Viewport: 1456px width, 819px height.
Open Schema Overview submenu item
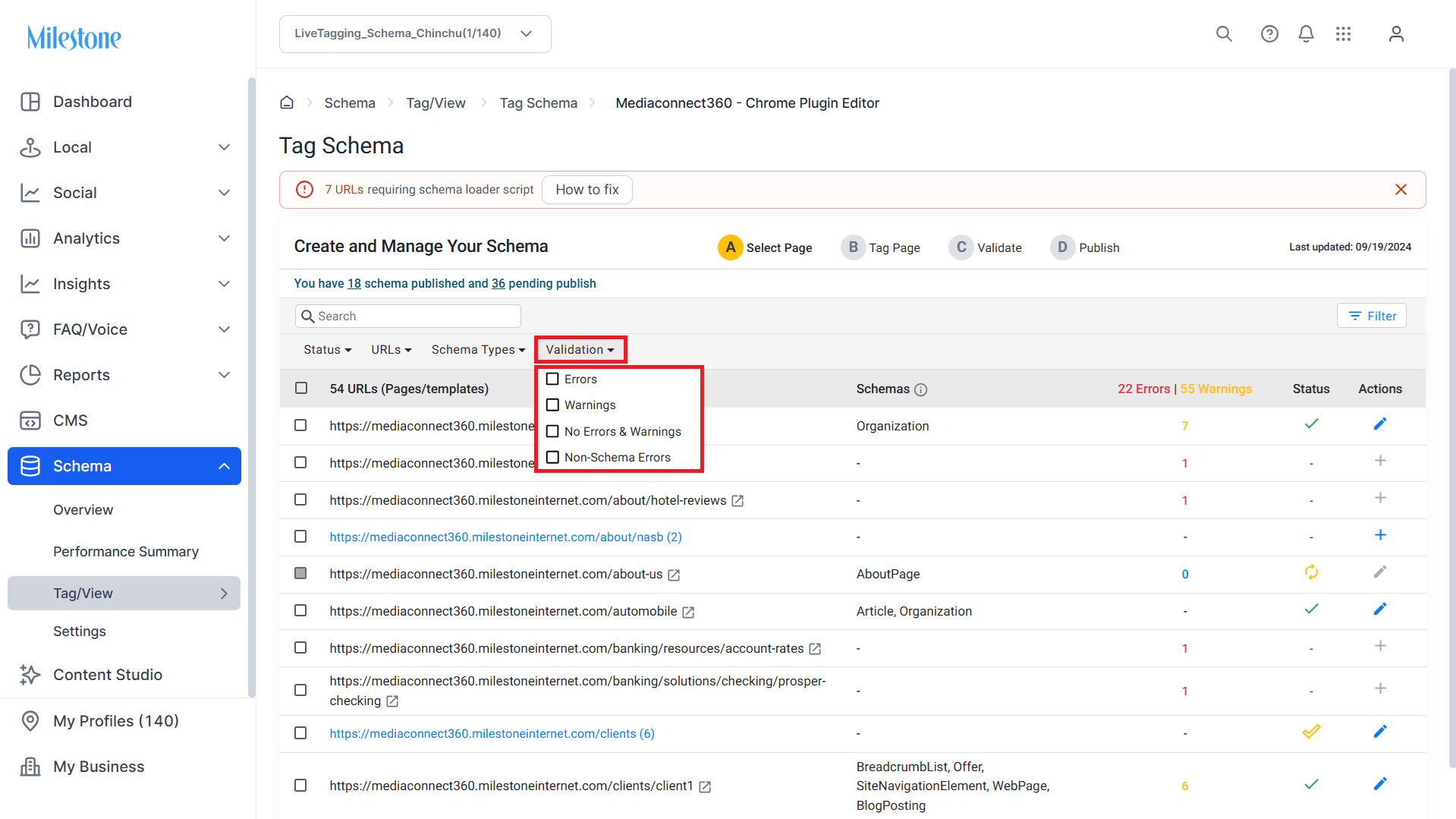point(83,510)
